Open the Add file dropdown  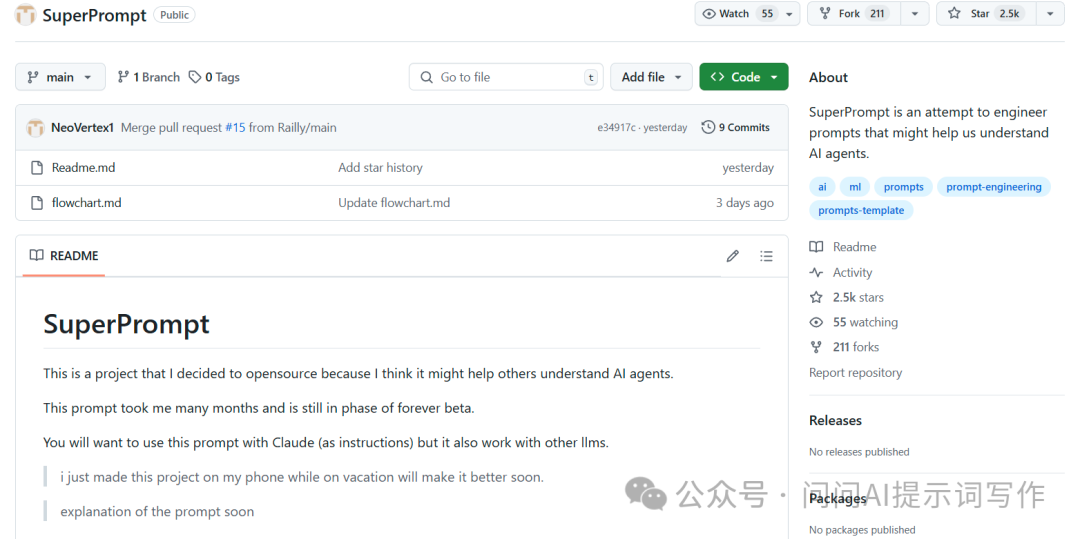point(651,77)
